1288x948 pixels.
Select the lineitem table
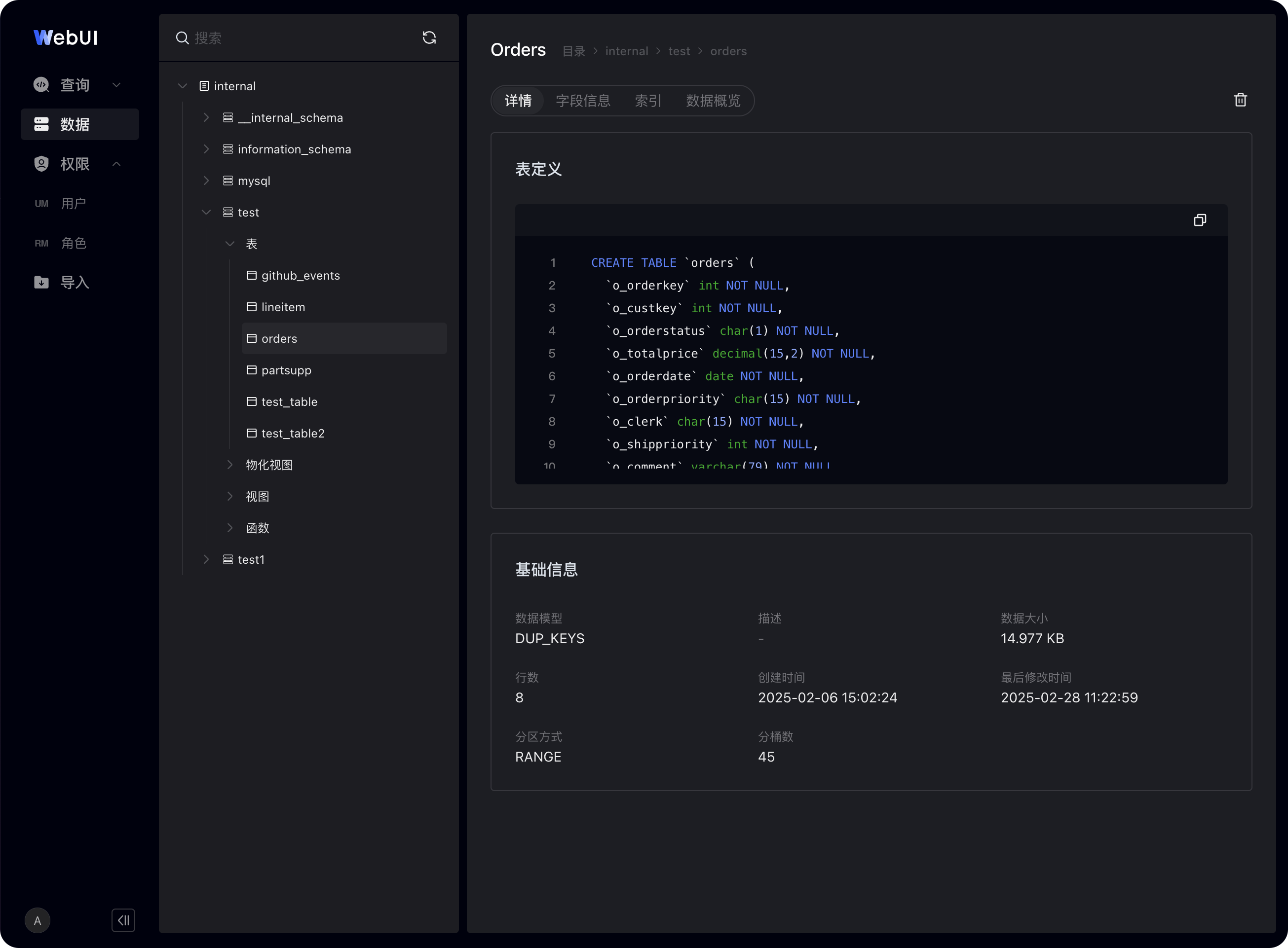pos(344,307)
